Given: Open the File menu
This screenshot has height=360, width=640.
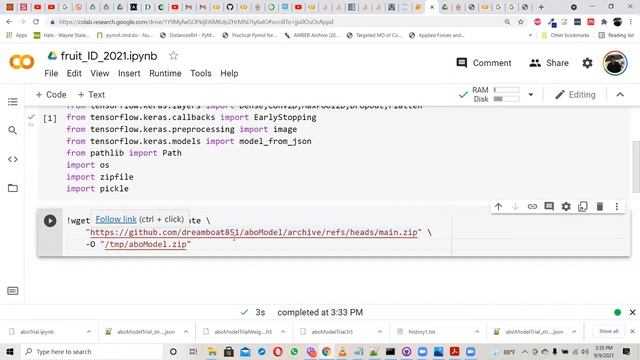Looking at the screenshot, I should coord(51,73).
